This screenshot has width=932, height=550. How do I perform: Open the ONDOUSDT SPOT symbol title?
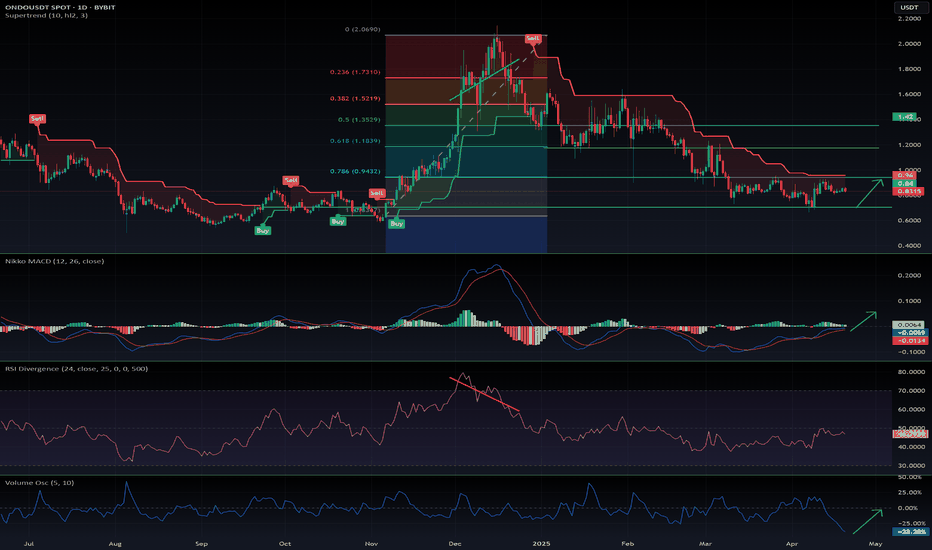click(60, 7)
